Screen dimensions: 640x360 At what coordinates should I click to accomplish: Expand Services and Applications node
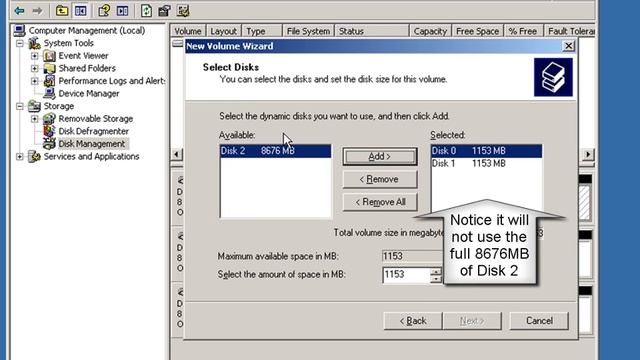[x=20, y=157]
